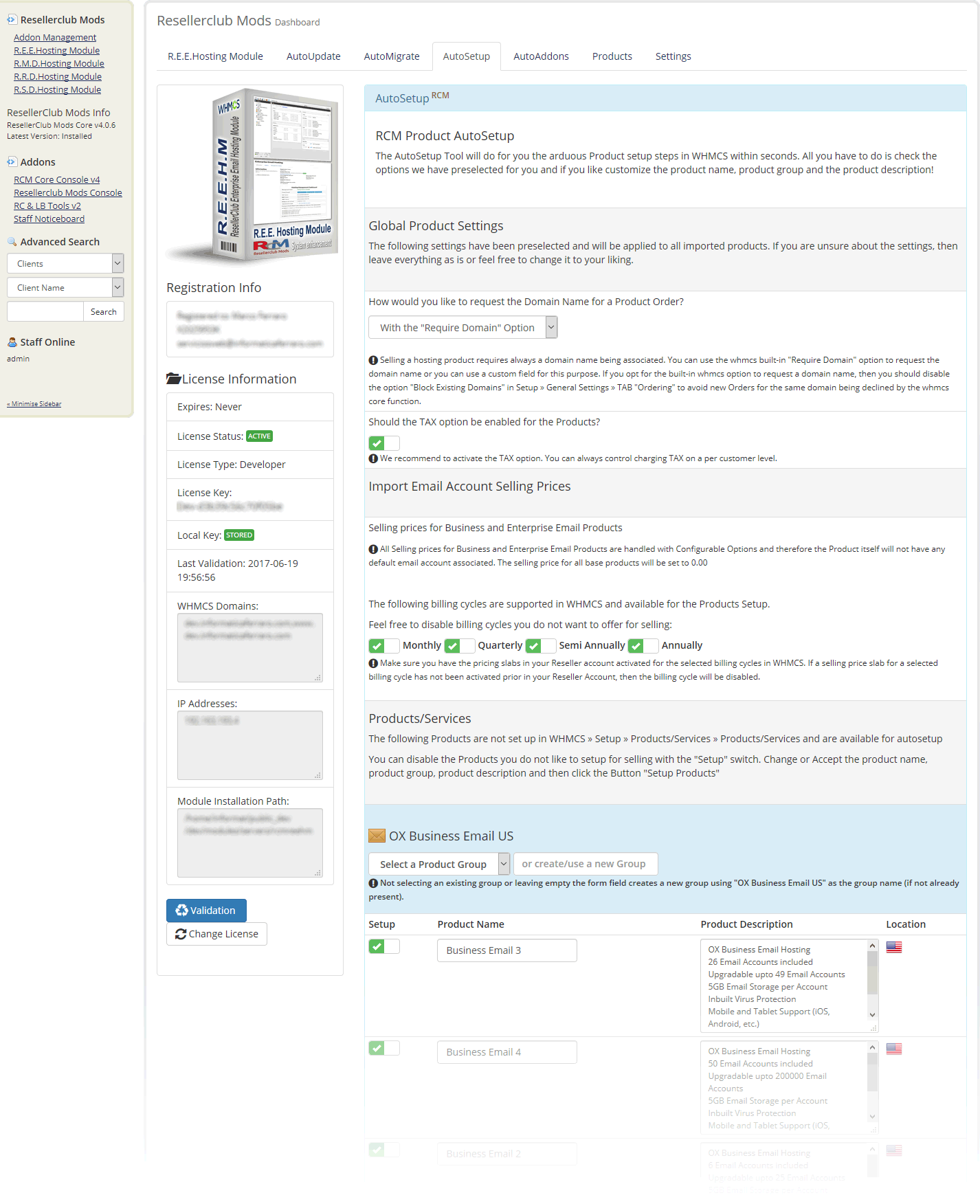Click the "Expires: Never" license row

tap(250, 407)
